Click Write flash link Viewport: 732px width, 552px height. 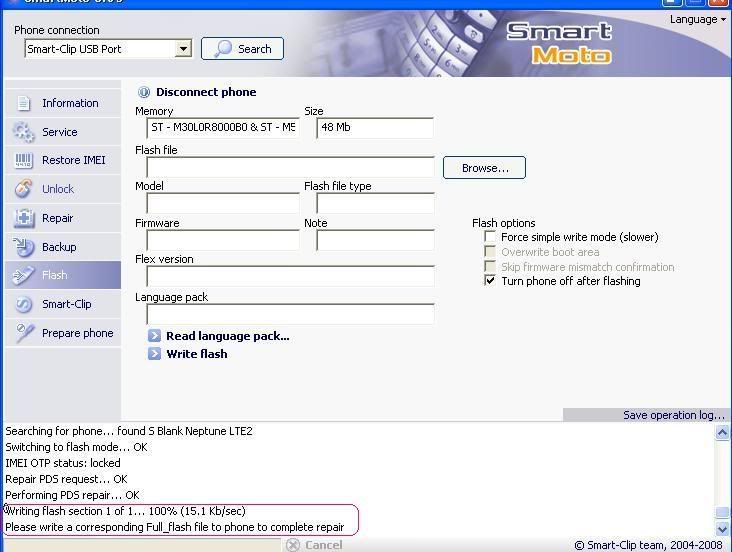tap(197, 354)
